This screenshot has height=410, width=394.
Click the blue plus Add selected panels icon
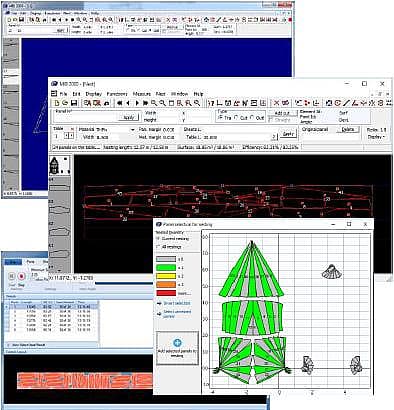click(x=177, y=342)
